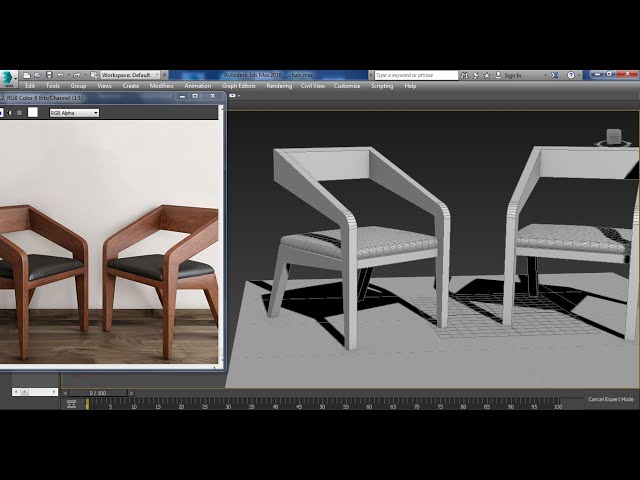This screenshot has width=640, height=480.
Task: Click the binoculars search icon
Action: 464,75
